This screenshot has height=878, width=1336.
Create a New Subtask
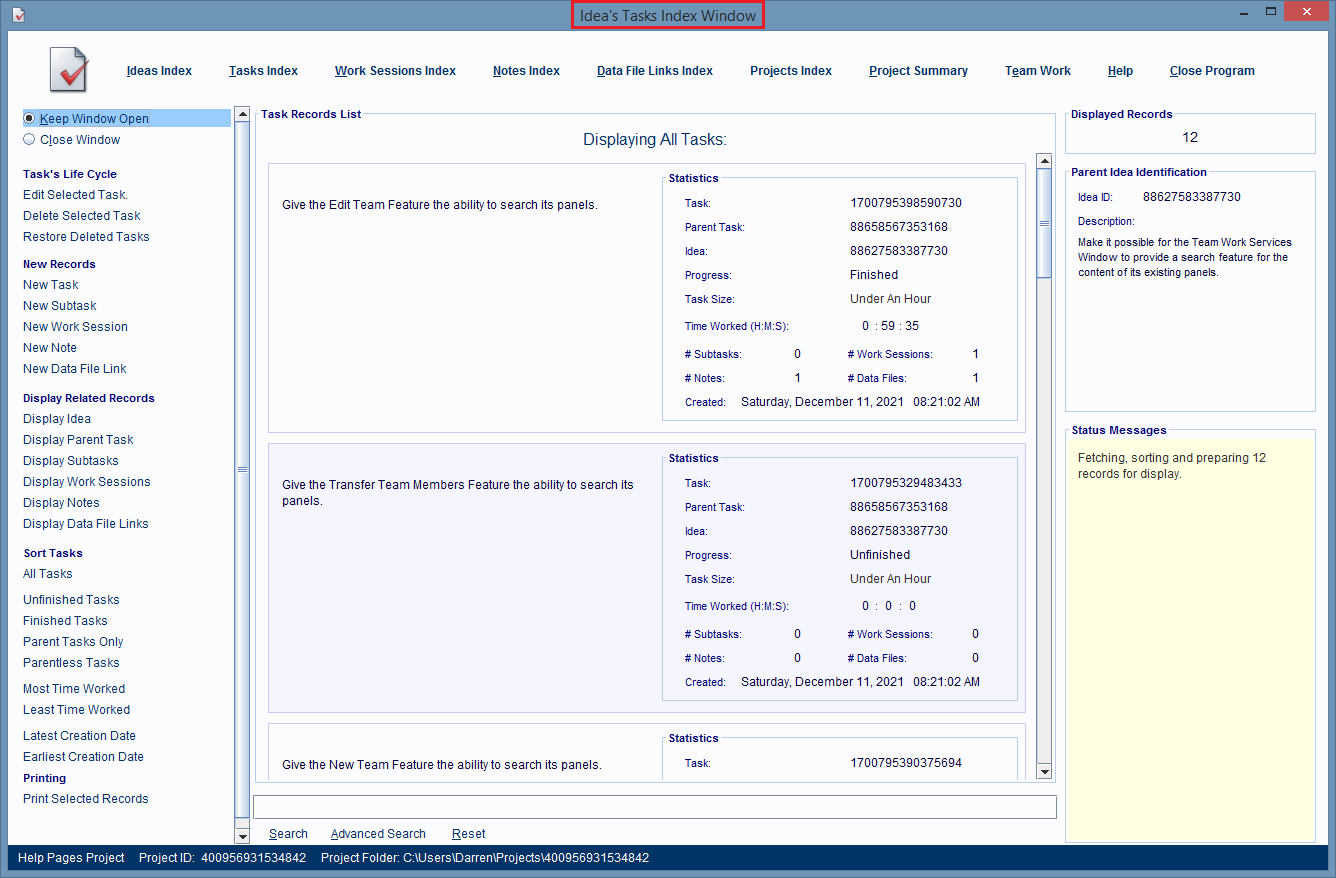click(60, 306)
